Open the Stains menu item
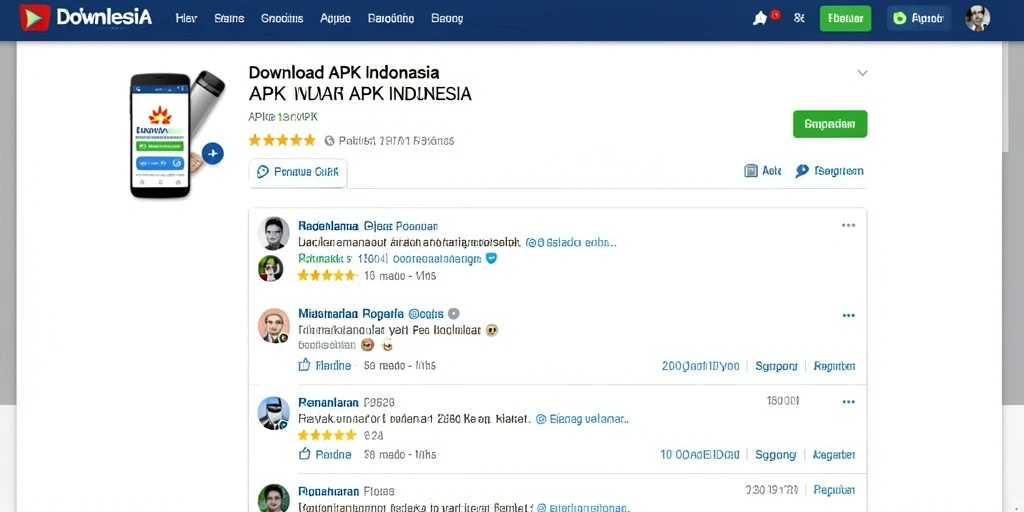The height and width of the screenshot is (512, 1024). [x=229, y=18]
